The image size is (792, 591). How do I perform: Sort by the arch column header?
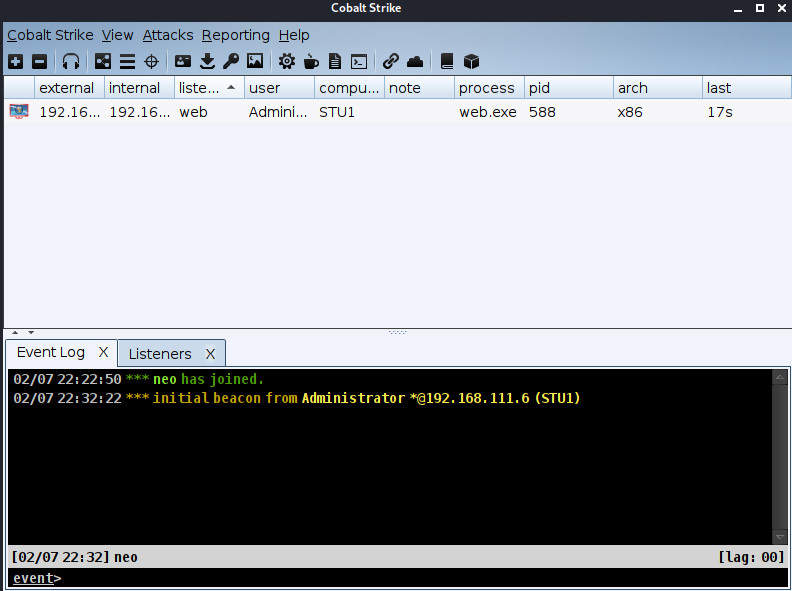pyautogui.click(x=658, y=88)
